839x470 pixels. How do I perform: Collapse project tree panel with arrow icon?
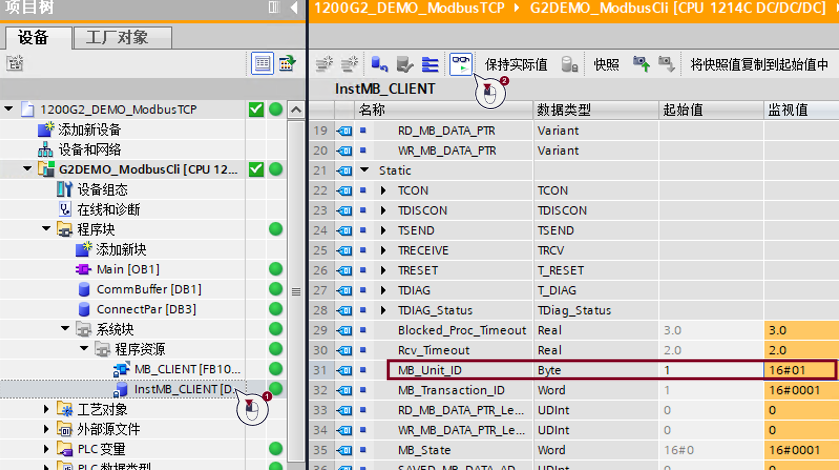click(x=293, y=8)
